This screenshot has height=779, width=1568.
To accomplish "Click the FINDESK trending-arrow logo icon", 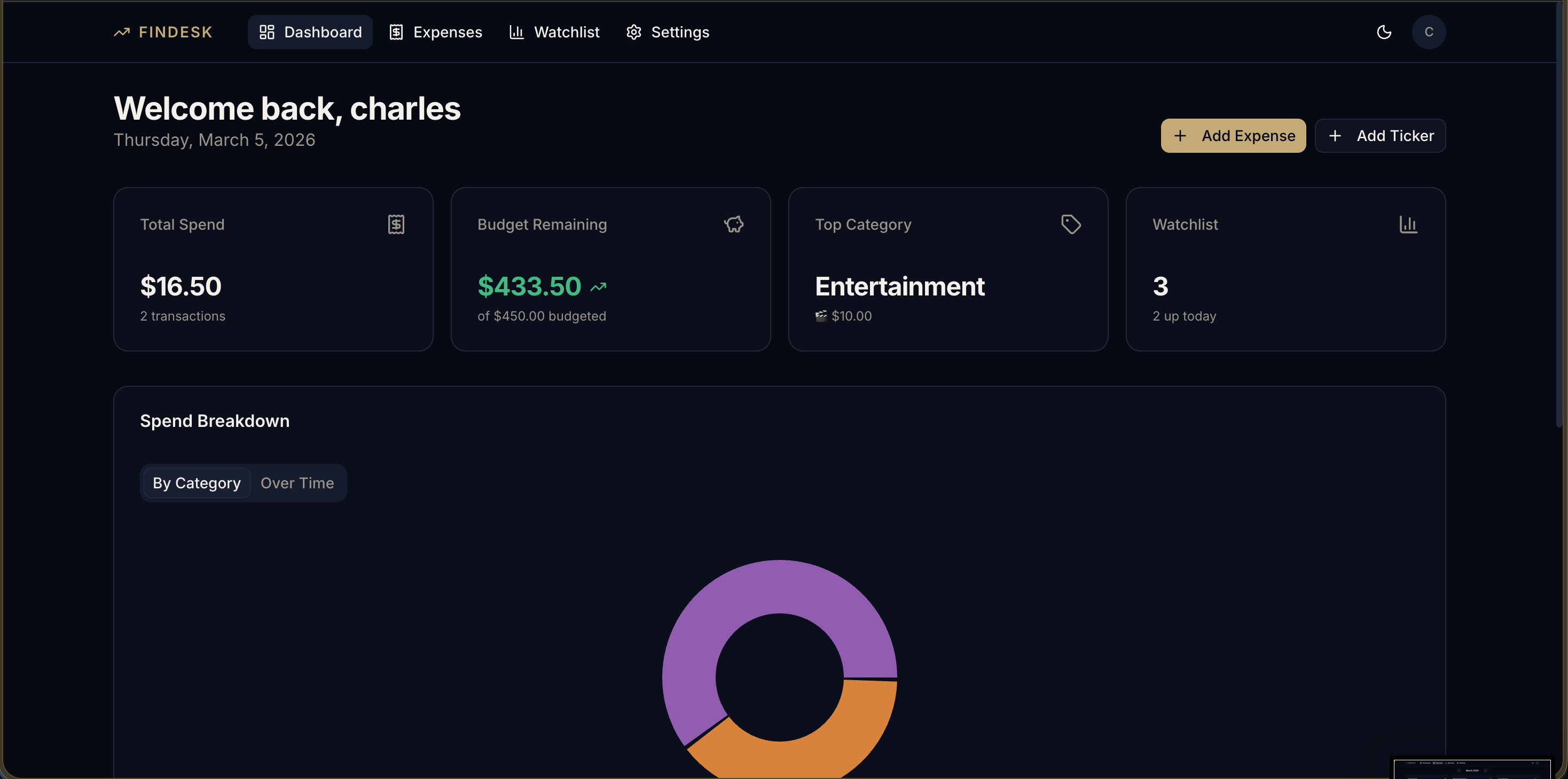I will (122, 32).
